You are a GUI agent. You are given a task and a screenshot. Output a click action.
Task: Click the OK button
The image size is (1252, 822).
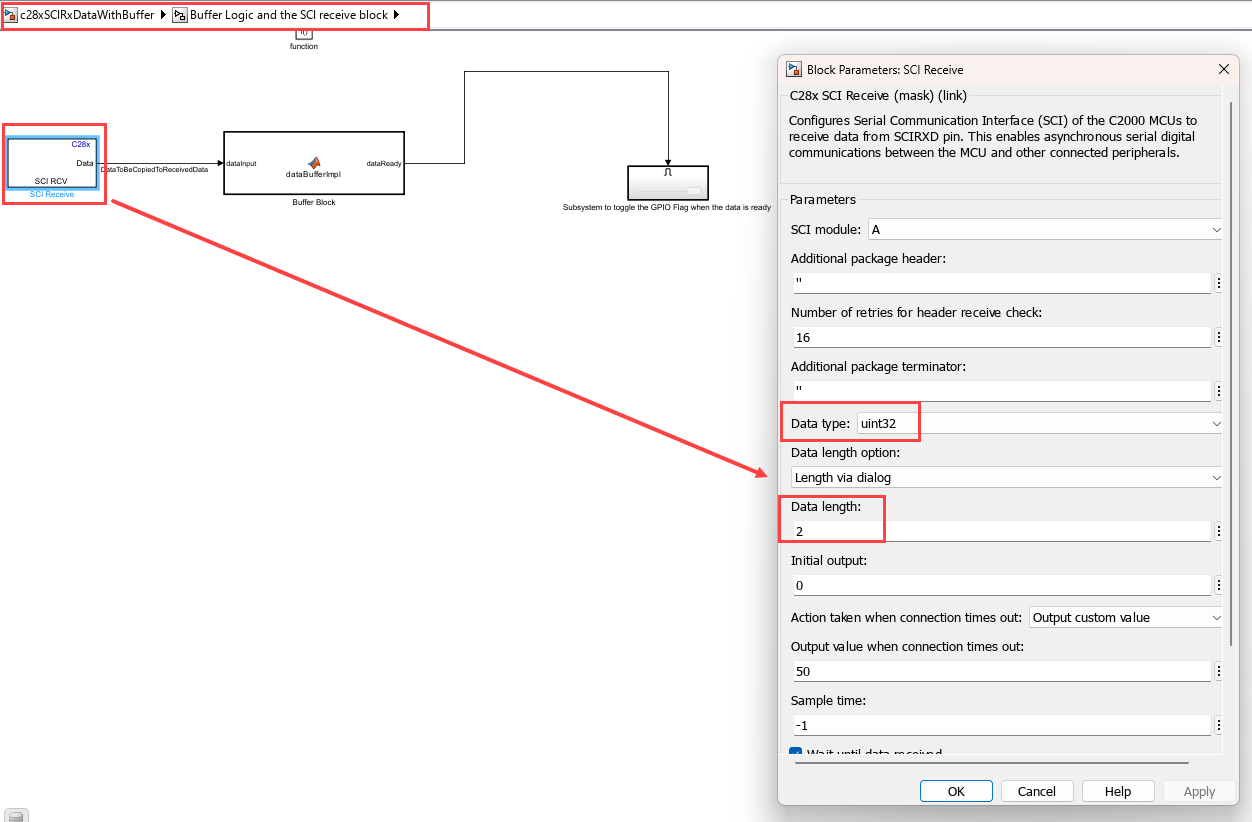[956, 791]
